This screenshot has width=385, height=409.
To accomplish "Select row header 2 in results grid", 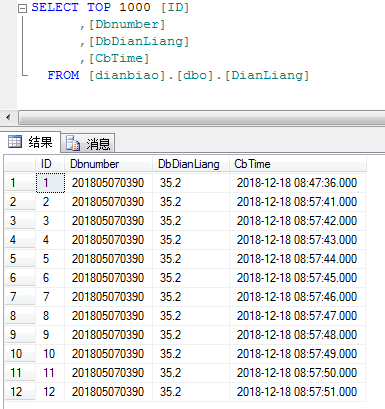I will coord(20,202).
